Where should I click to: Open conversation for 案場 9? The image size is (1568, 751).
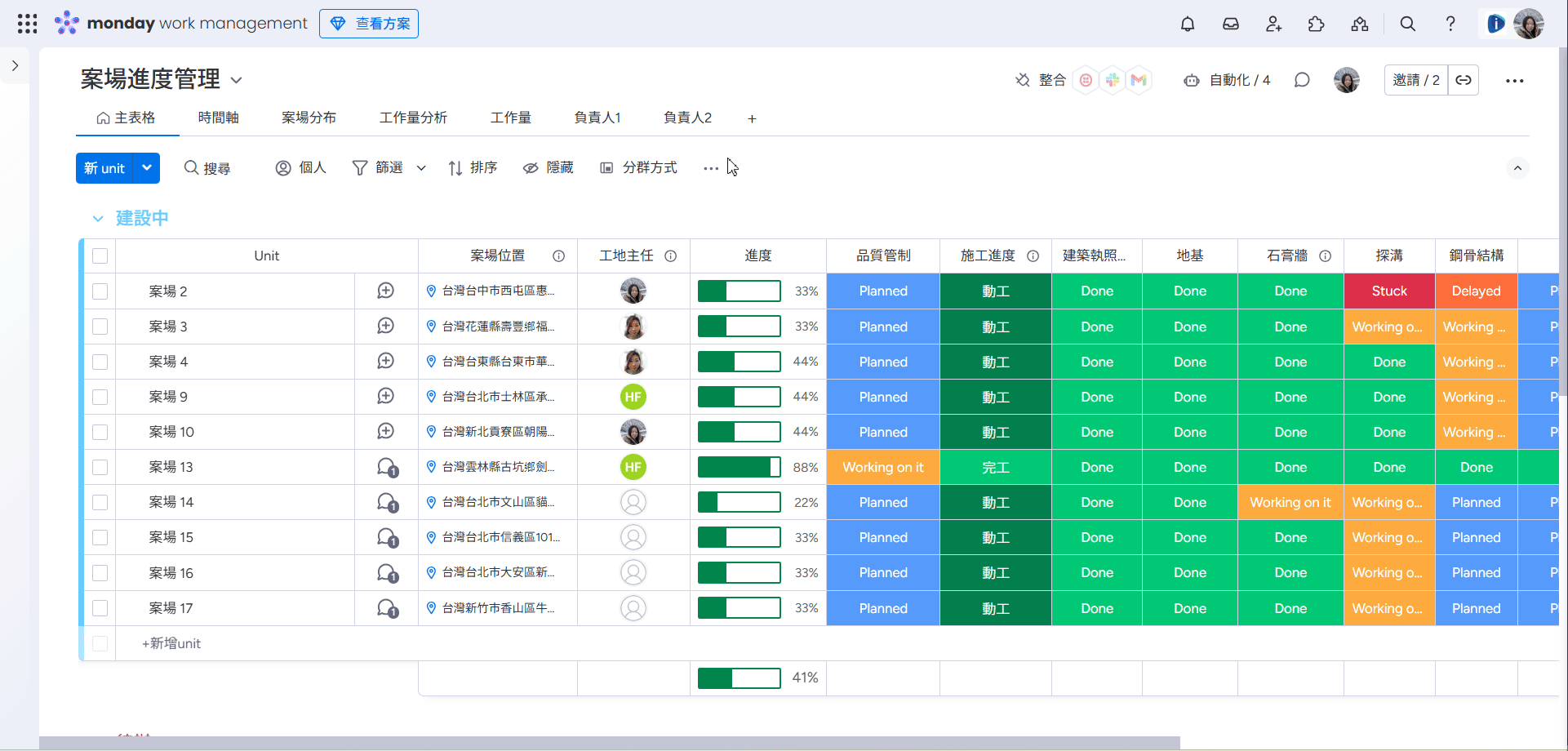tap(386, 396)
